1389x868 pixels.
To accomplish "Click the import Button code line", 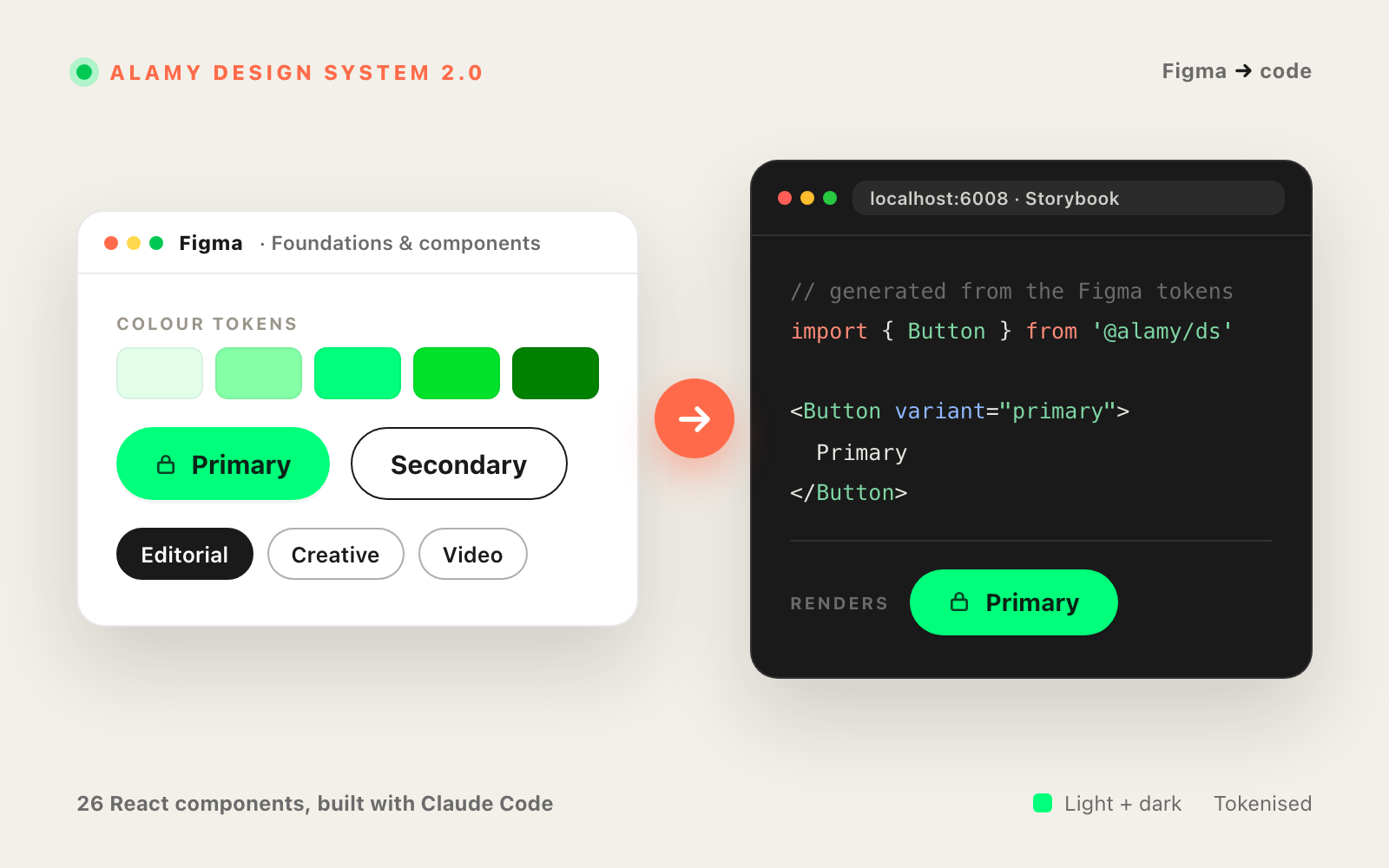I will pos(1011,331).
